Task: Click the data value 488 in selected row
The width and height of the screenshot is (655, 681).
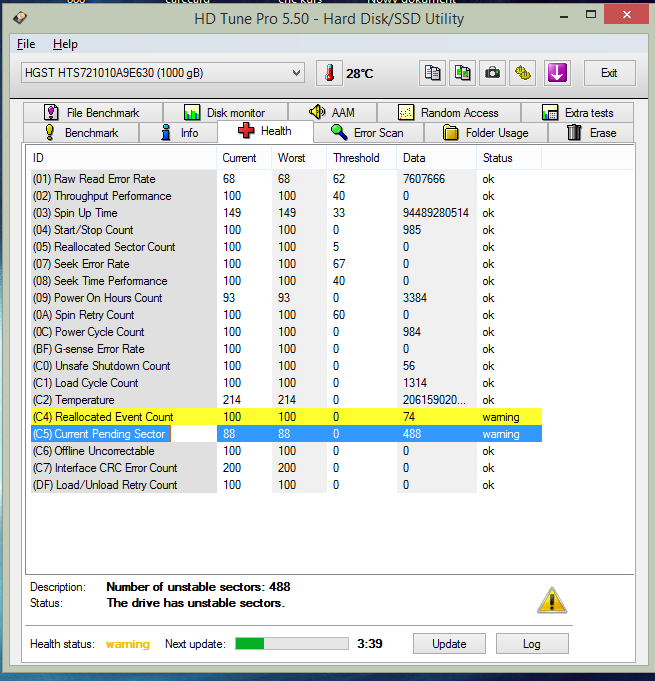Action: click(x=412, y=434)
